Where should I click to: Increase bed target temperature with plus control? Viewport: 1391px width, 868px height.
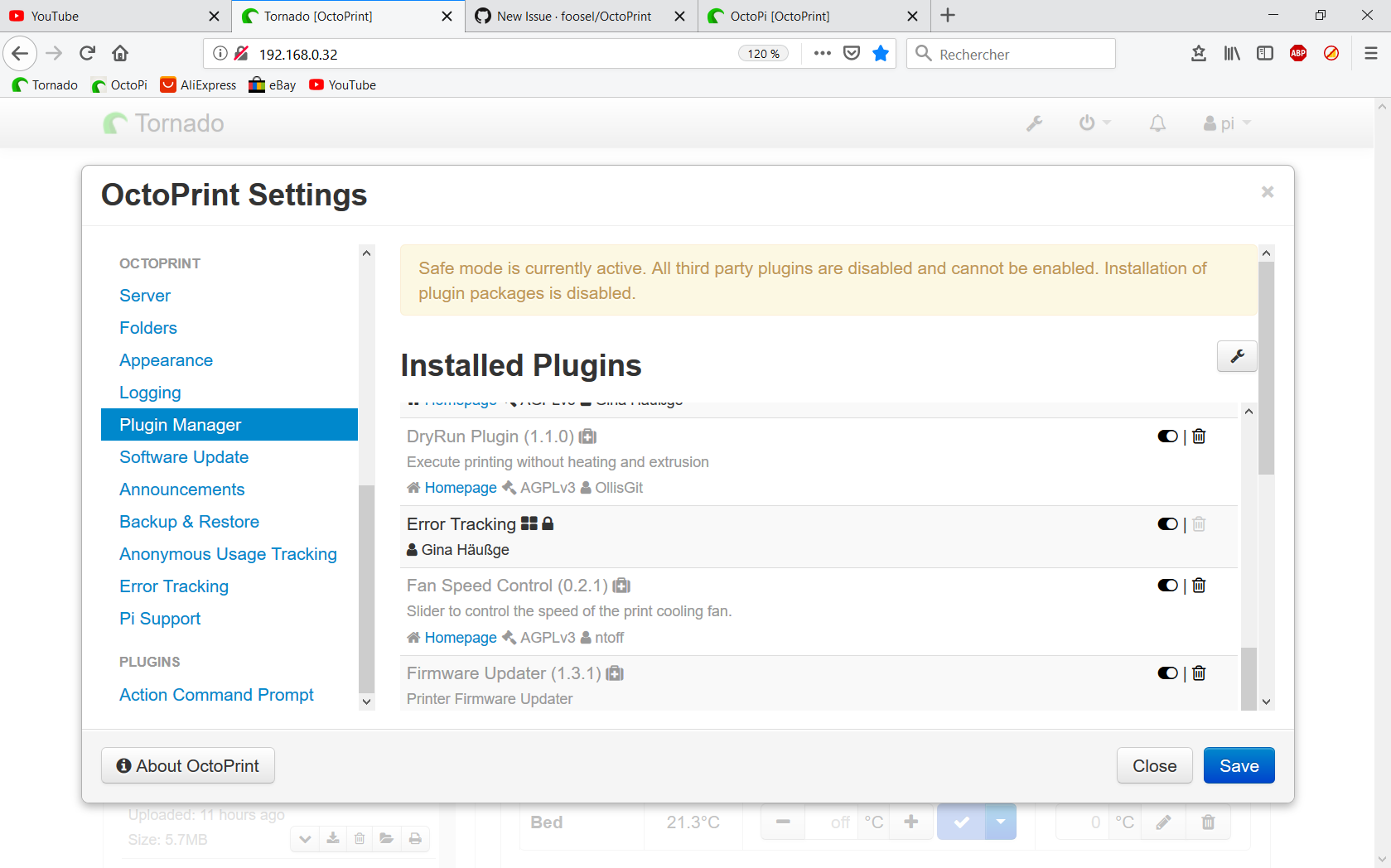[x=911, y=822]
